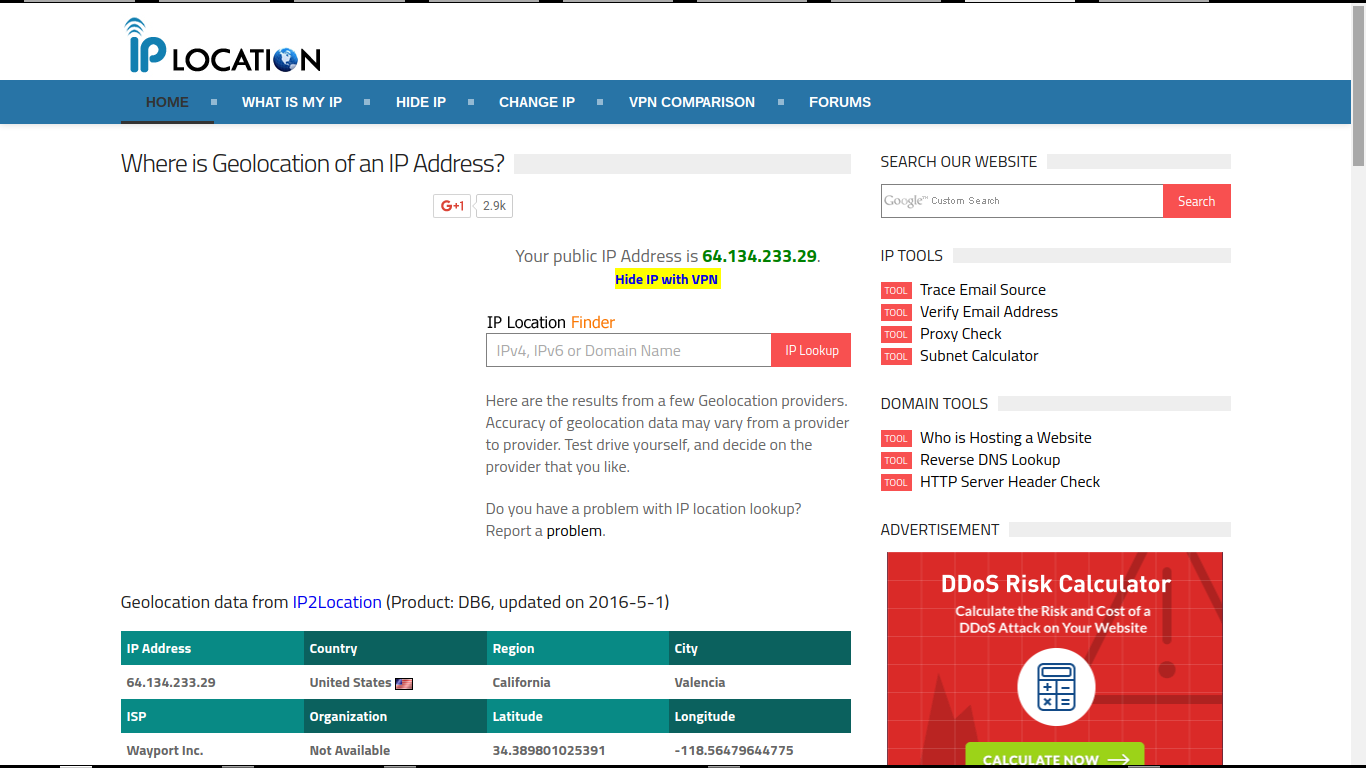Focus the Google Custom Search field
Image resolution: width=1366 pixels, height=768 pixels.
tap(1022, 201)
